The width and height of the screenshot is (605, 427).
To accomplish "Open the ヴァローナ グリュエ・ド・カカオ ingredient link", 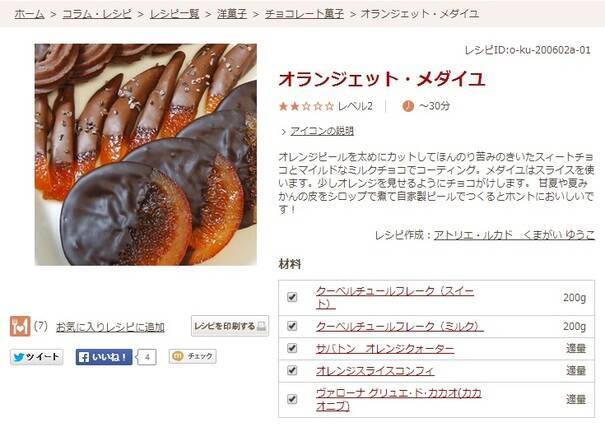I will (x=399, y=400).
